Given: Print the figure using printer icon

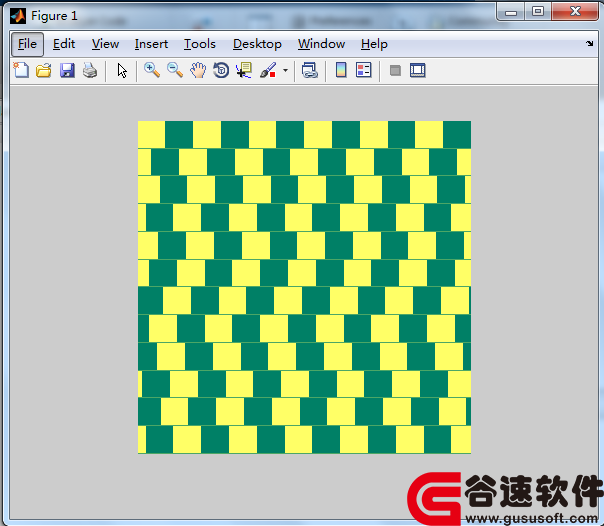Looking at the screenshot, I should 90,70.
